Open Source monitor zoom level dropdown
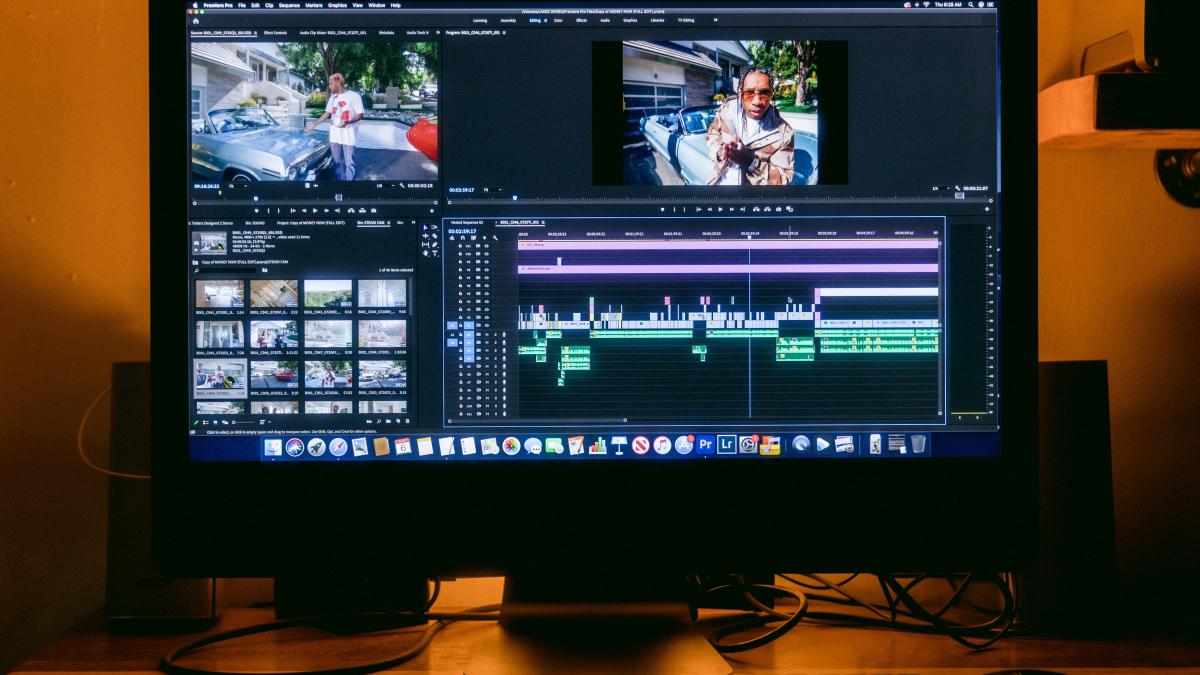The width and height of the screenshot is (1200, 675). tap(239, 185)
